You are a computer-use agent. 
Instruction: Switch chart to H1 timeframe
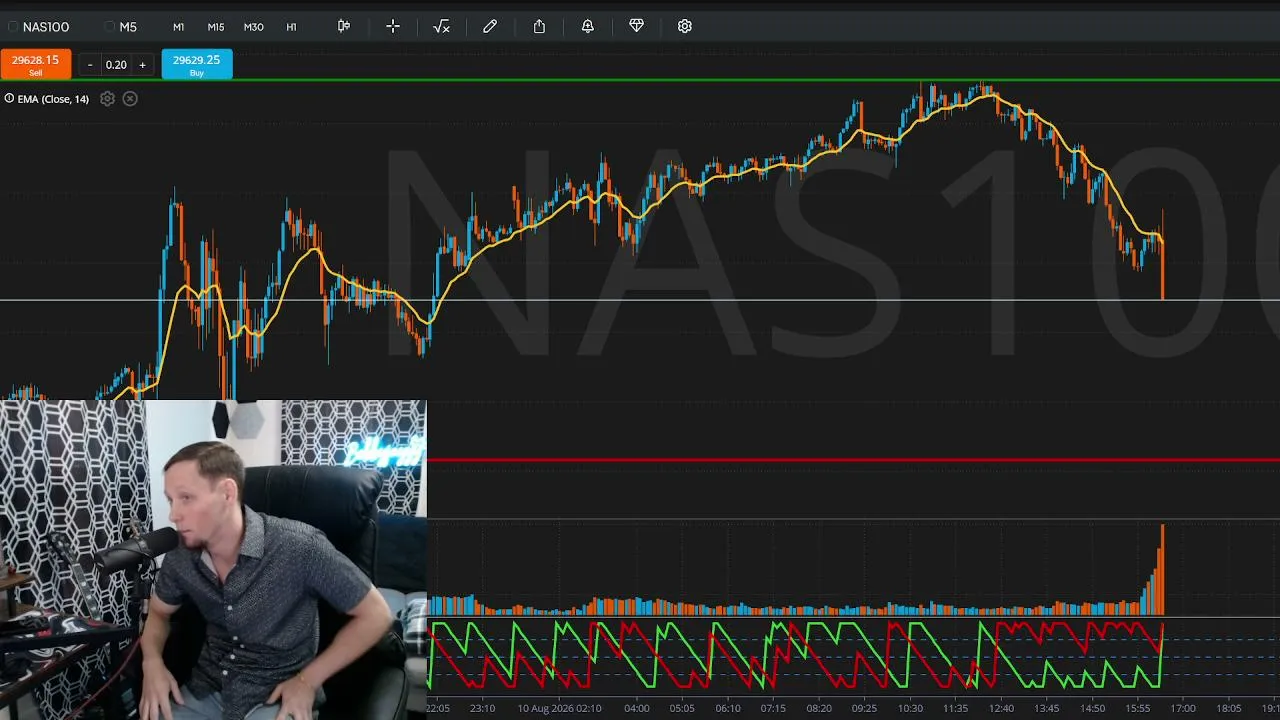coord(292,27)
